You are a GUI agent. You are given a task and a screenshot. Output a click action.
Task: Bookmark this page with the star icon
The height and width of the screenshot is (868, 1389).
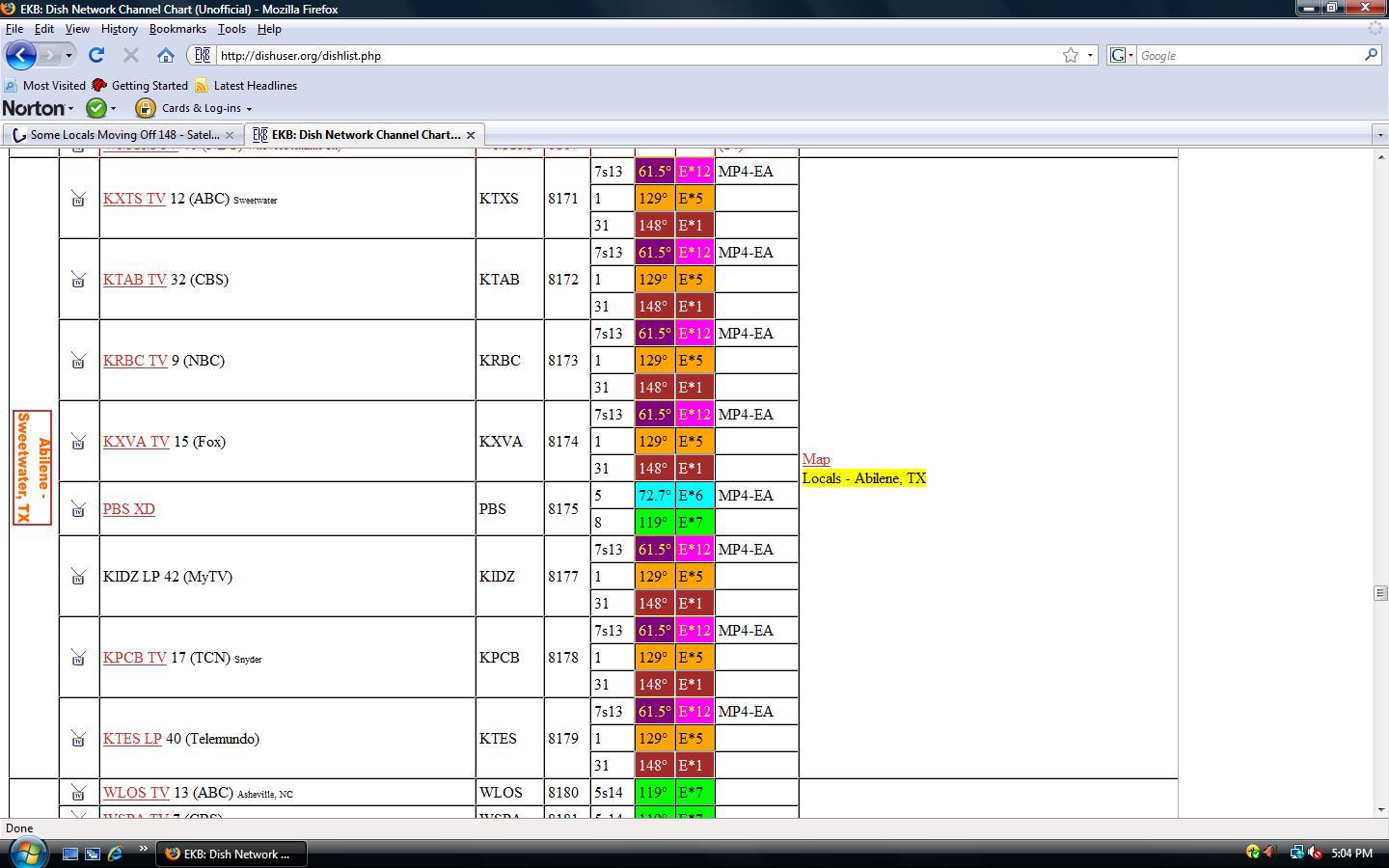1071,55
